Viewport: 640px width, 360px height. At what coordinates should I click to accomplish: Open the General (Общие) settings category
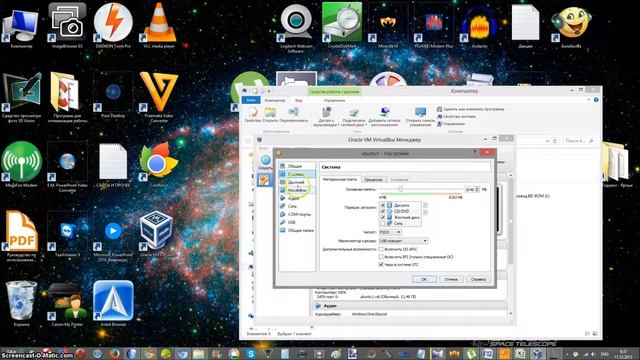click(297, 166)
